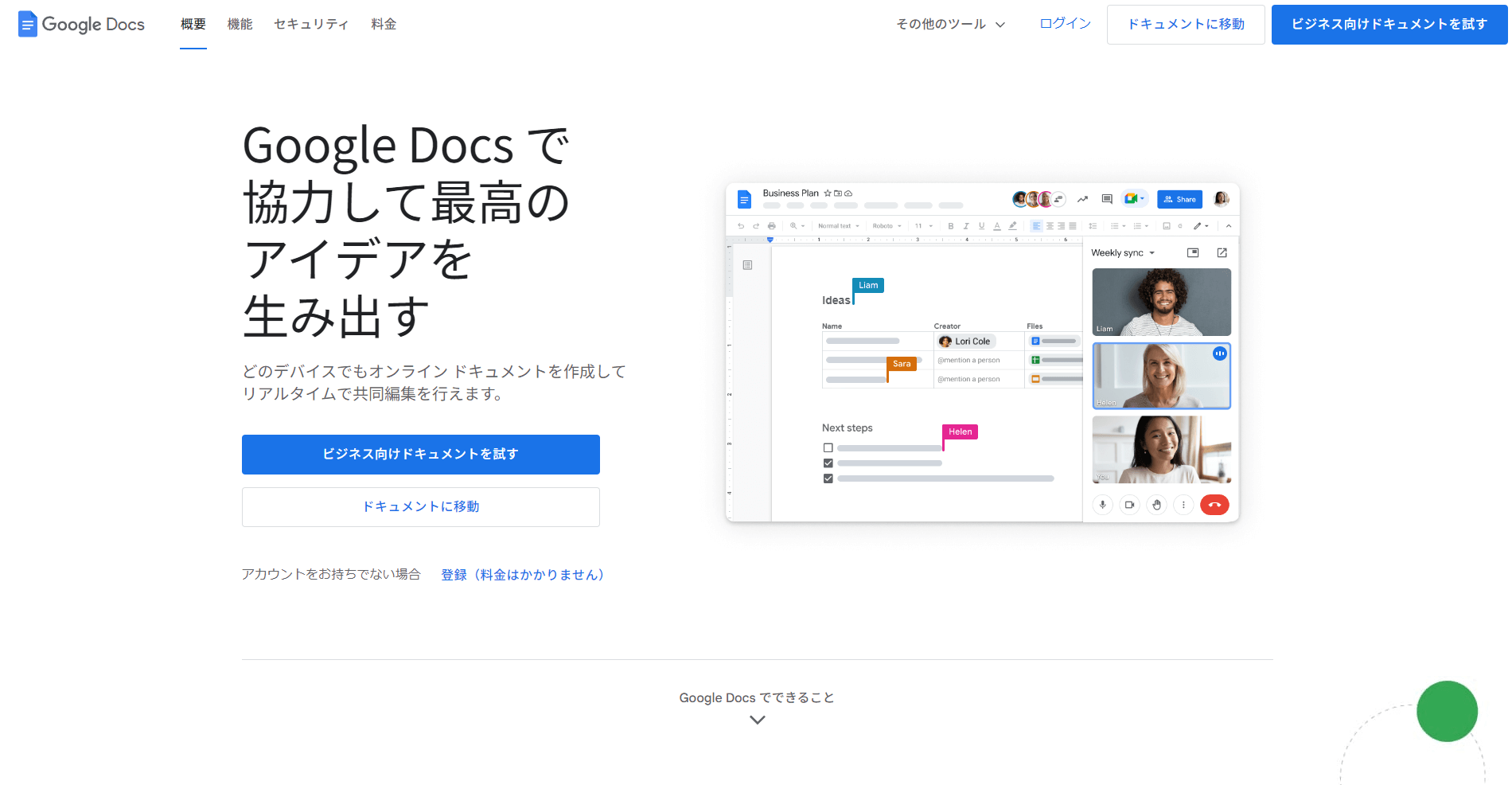Viewport: 1512px width, 785px height.
Task: Click ドキュメントに移動 below the hero text
Action: click(x=421, y=507)
